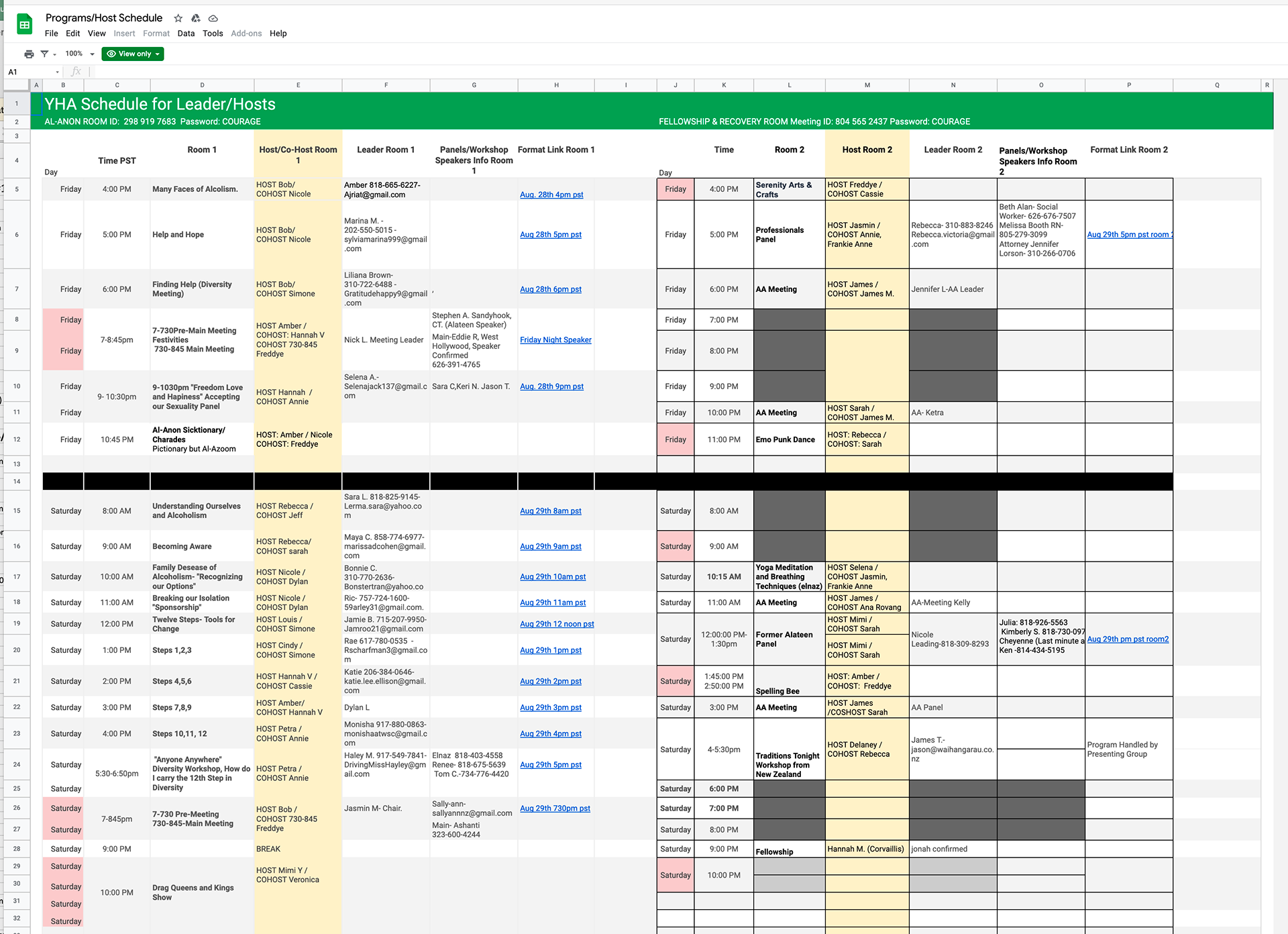1288x934 pixels.
Task: Open the Friday Night Speaker link
Action: [555, 340]
